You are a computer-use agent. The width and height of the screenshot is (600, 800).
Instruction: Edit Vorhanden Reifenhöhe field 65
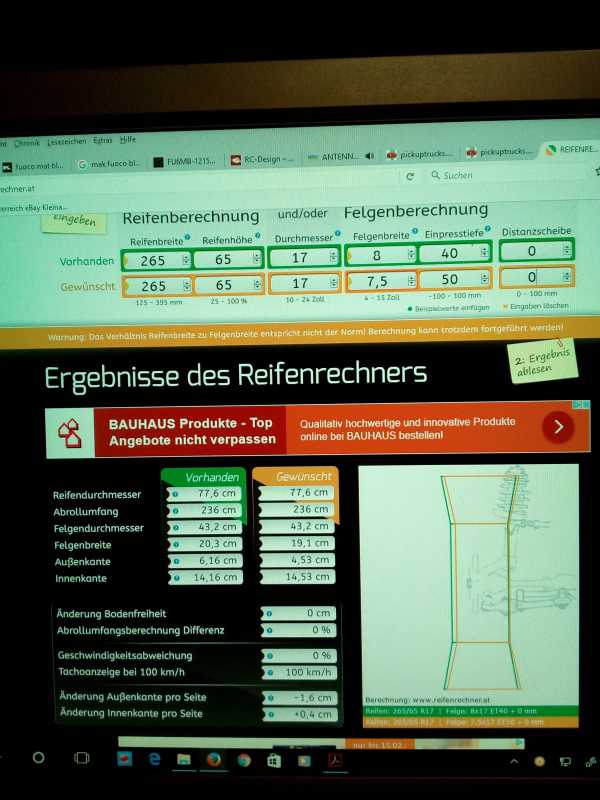coord(228,259)
